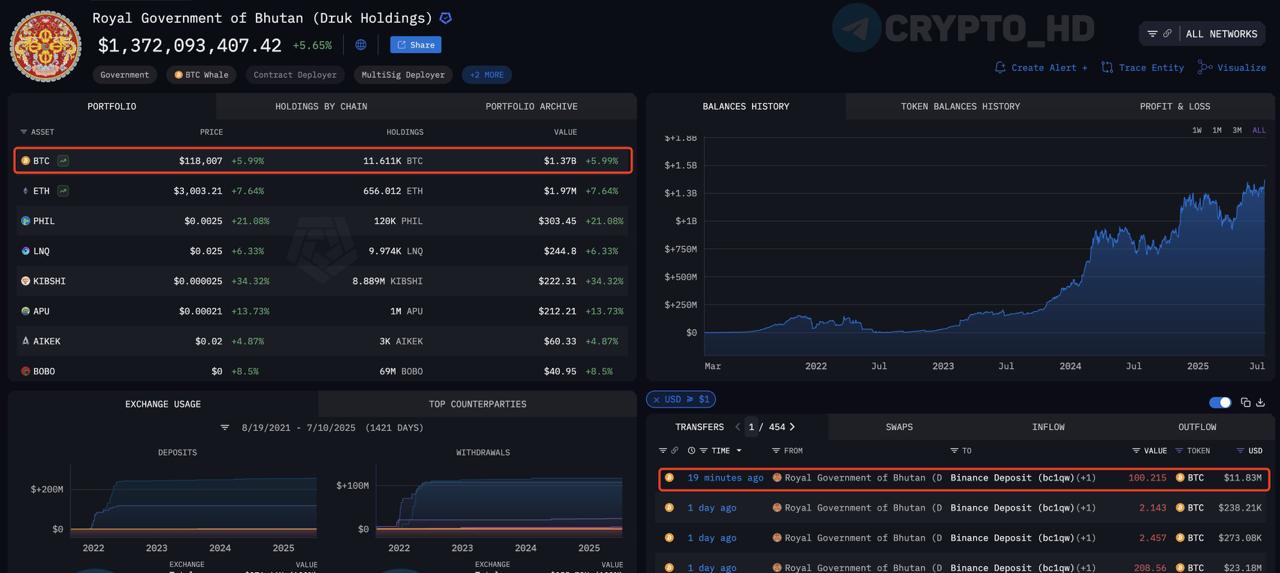Click the AIKEK token icon

pos(26,341)
